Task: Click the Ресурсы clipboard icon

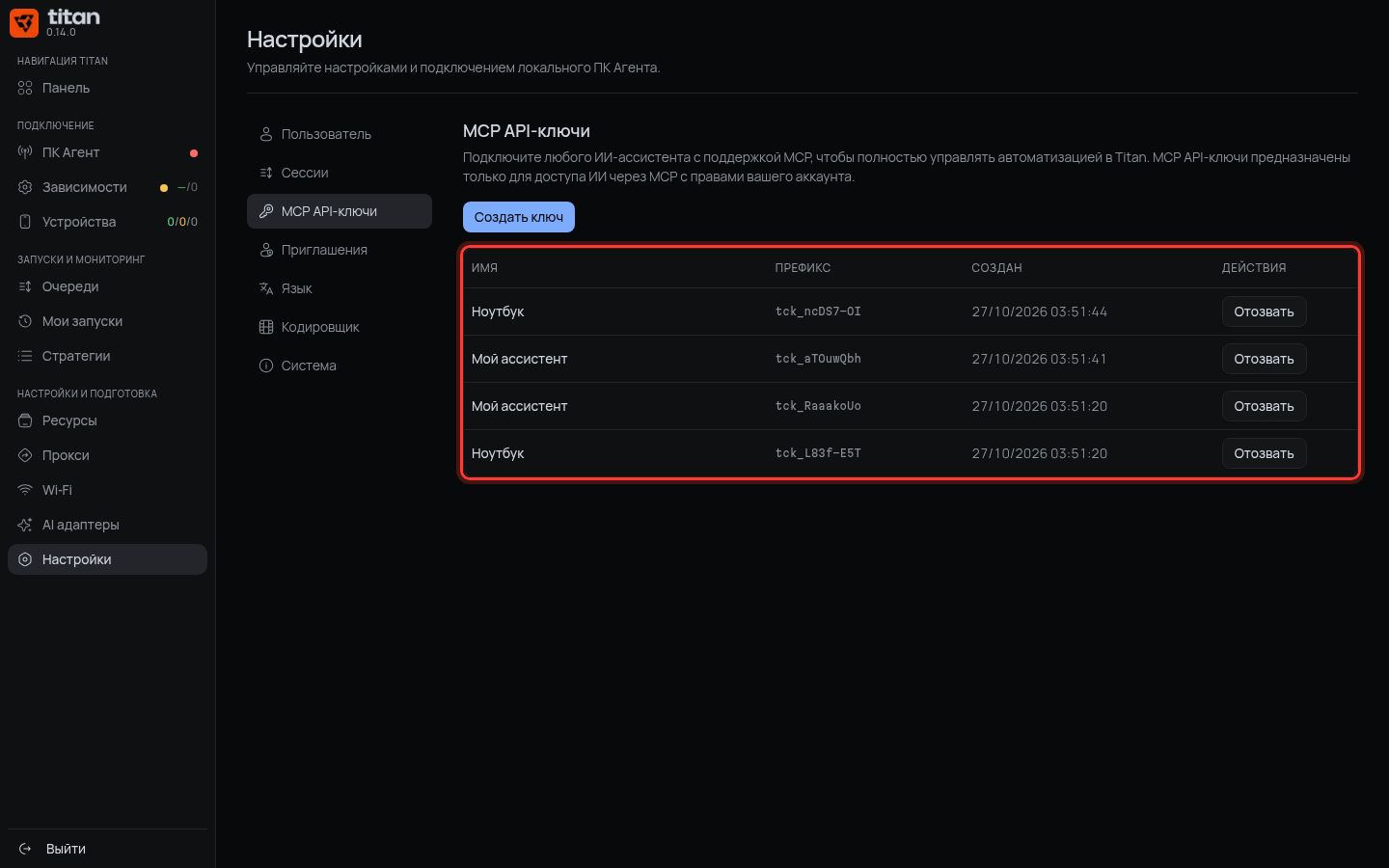Action: tap(25, 420)
